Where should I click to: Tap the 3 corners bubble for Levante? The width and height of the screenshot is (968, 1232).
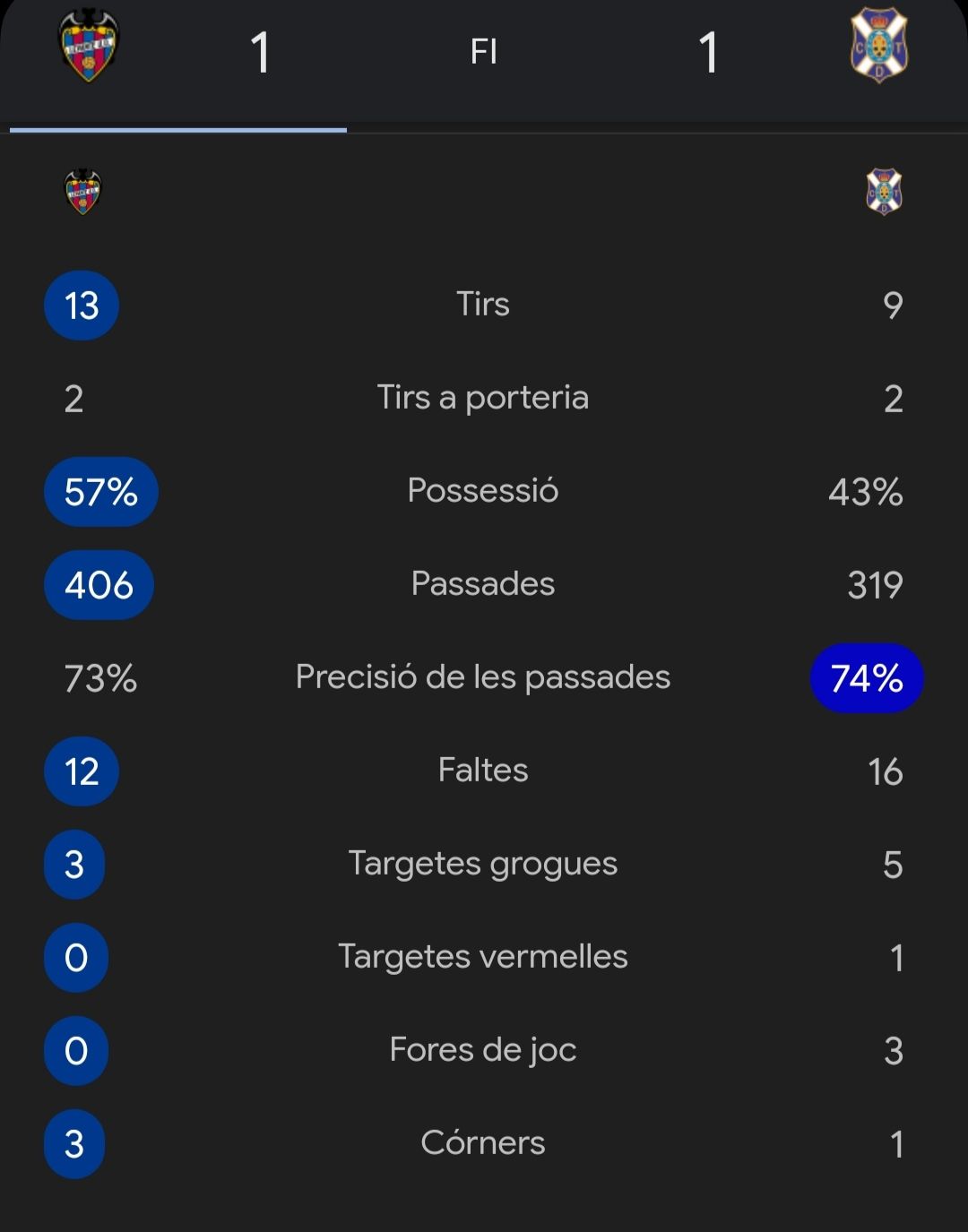click(x=74, y=1144)
